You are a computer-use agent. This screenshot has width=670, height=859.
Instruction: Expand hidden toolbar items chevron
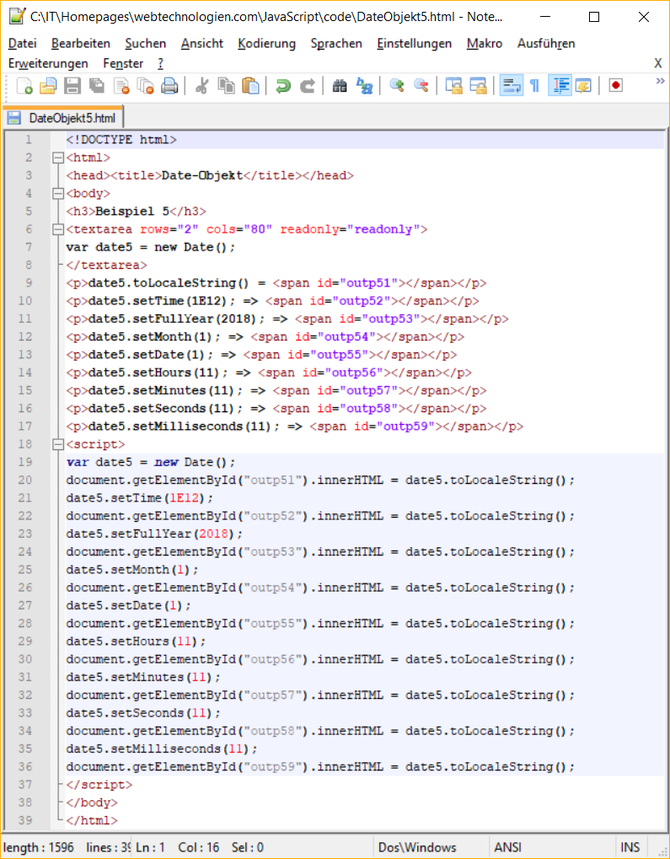coord(660,81)
